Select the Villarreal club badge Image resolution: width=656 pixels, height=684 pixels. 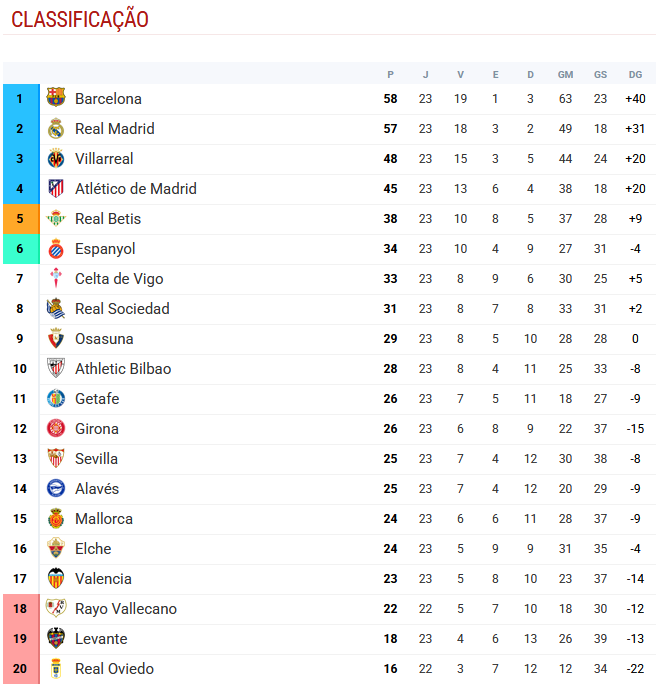[x=56, y=158]
